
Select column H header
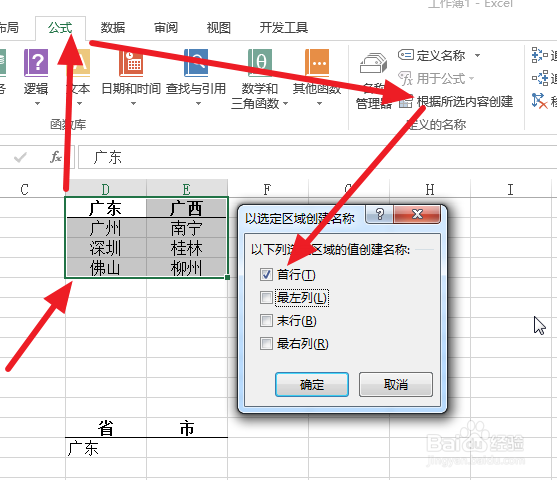[x=430, y=189]
